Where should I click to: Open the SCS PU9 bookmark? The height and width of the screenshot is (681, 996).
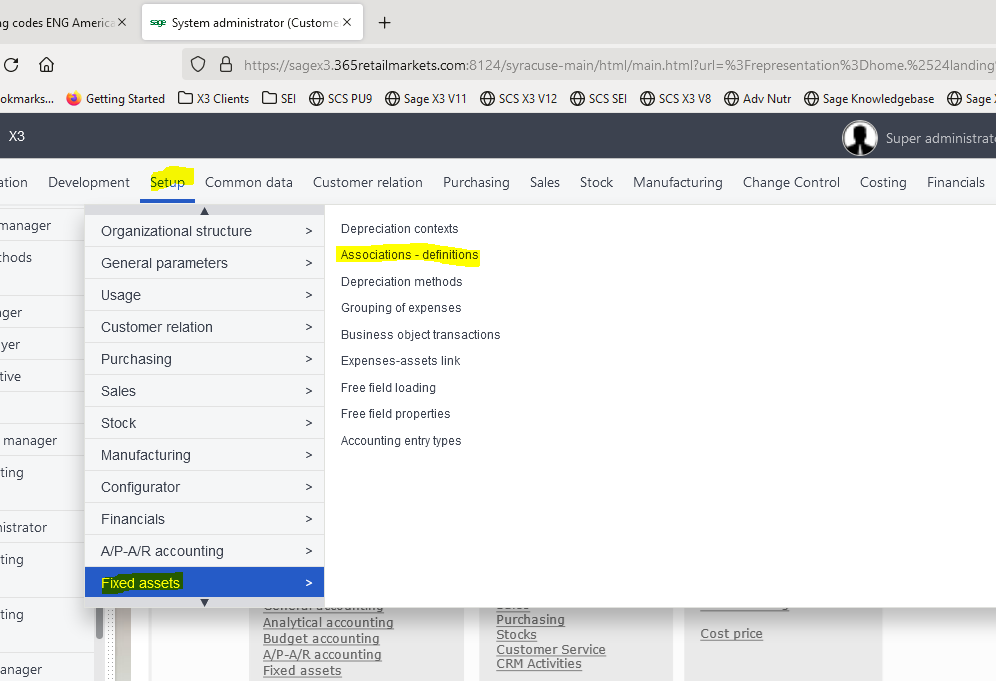(340, 99)
